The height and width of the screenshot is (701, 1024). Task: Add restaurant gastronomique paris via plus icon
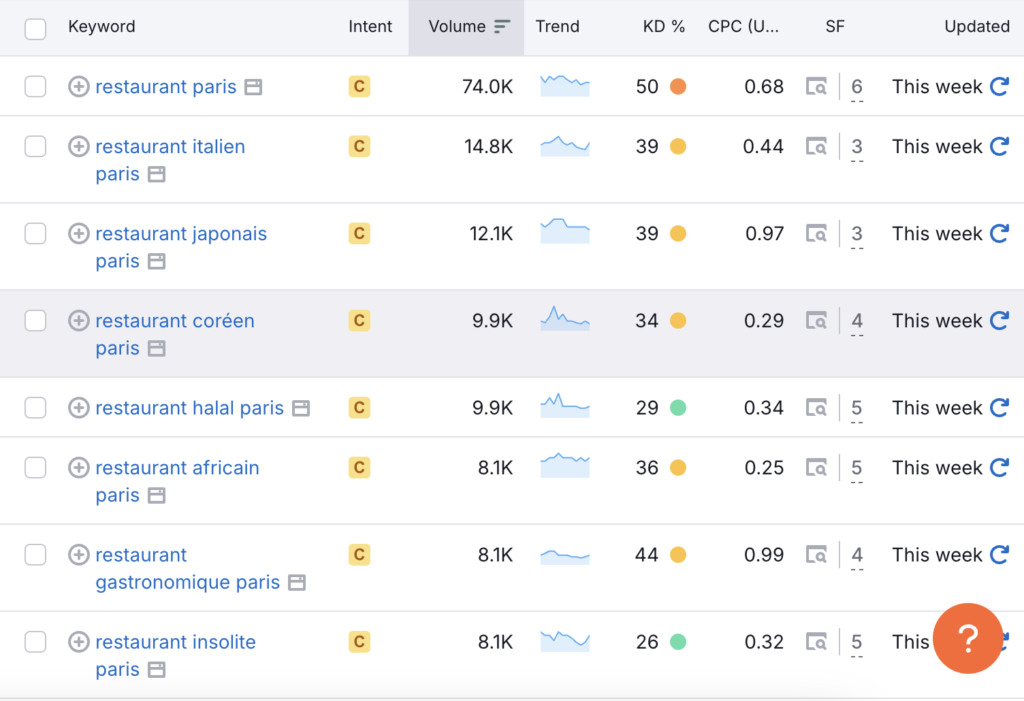pos(78,555)
